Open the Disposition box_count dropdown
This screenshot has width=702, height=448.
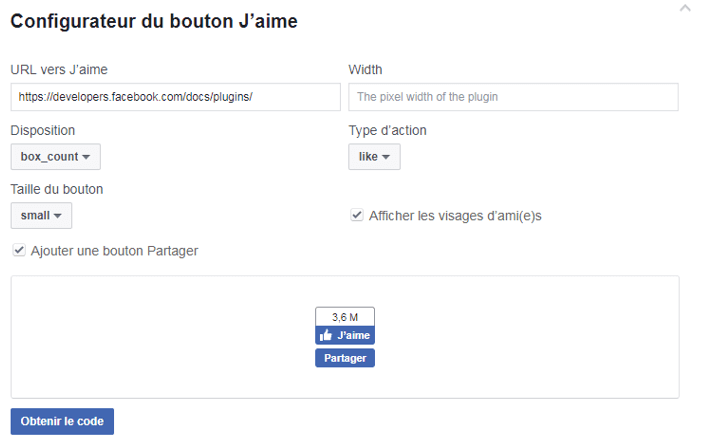[56, 157]
